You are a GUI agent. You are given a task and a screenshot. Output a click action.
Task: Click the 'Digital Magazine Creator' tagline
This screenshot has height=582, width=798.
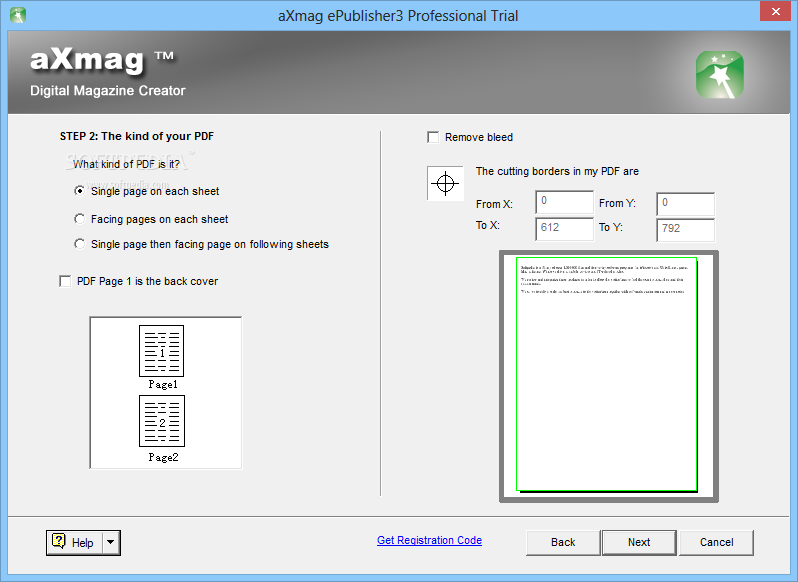click(107, 91)
